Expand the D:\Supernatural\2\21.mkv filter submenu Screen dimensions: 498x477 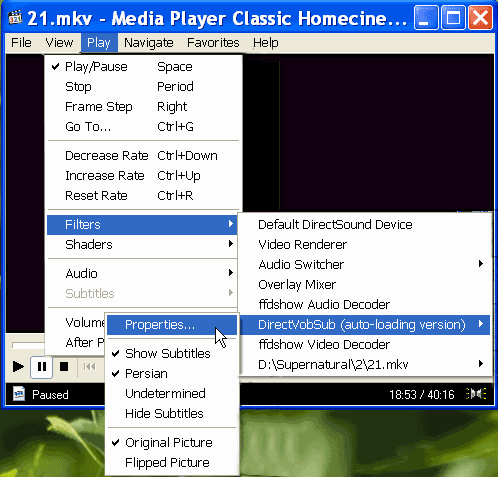365,364
